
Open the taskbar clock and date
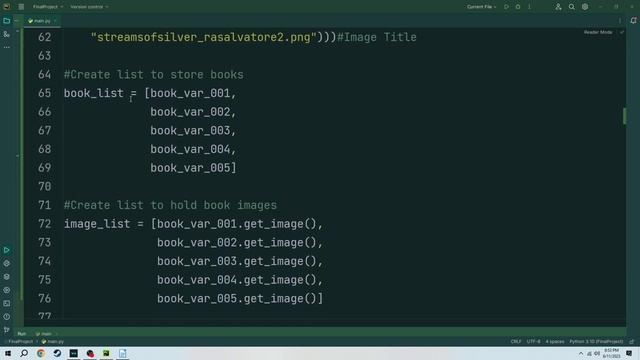[x=611, y=353]
